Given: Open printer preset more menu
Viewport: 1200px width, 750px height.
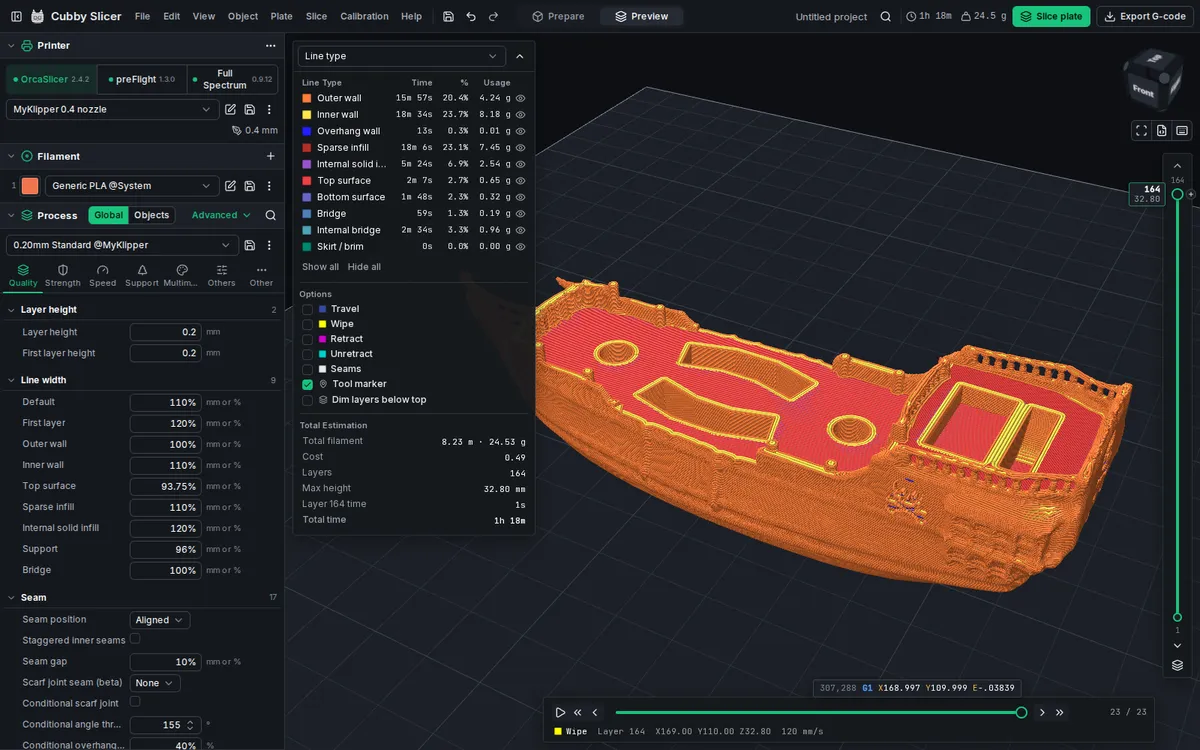Looking at the screenshot, I should tap(268, 109).
